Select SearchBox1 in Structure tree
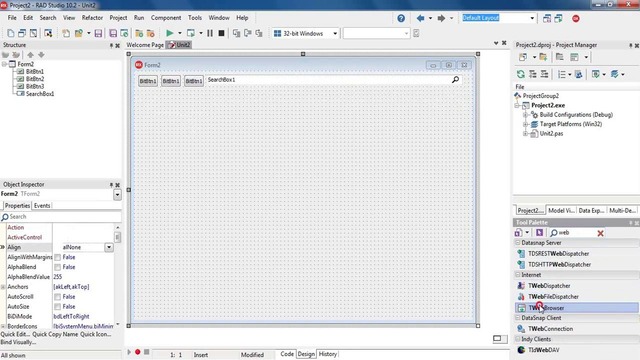Screen dimensions: 640x360 click(x=40, y=94)
